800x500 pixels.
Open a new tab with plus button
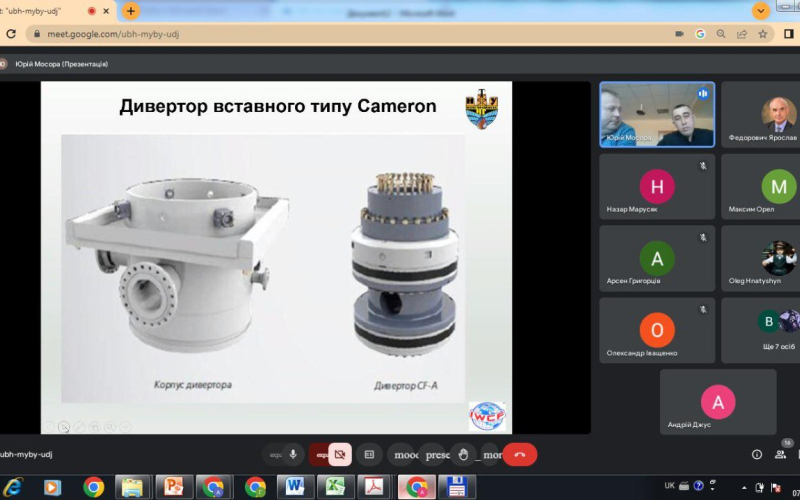point(131,11)
